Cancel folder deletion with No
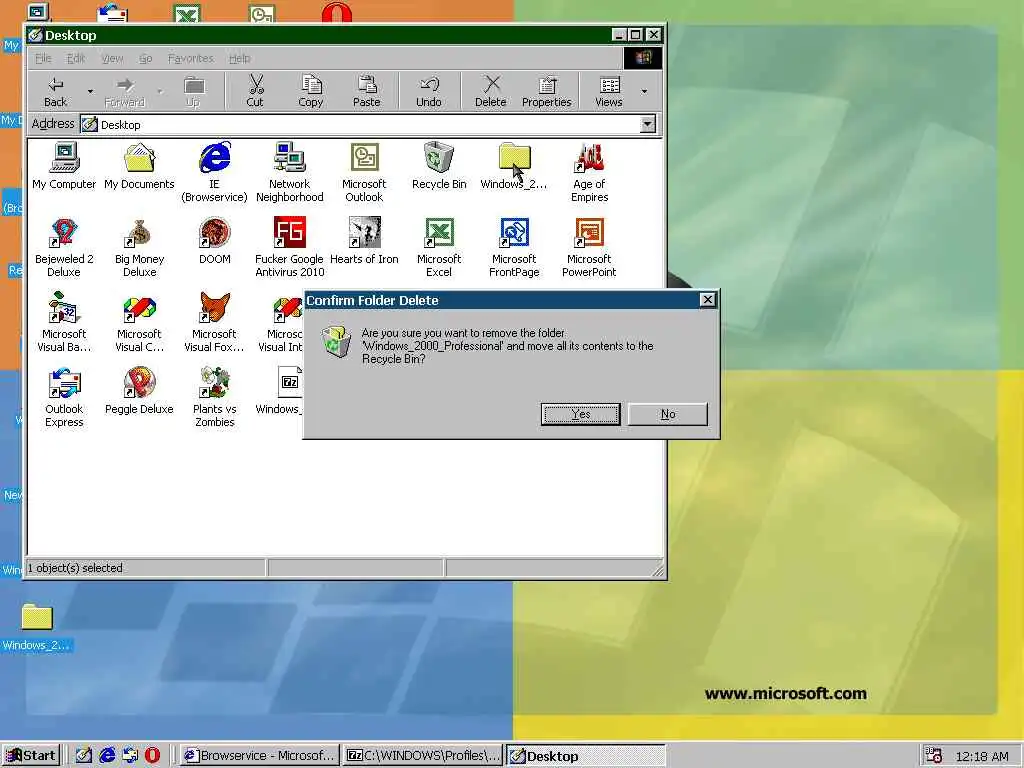 [667, 414]
